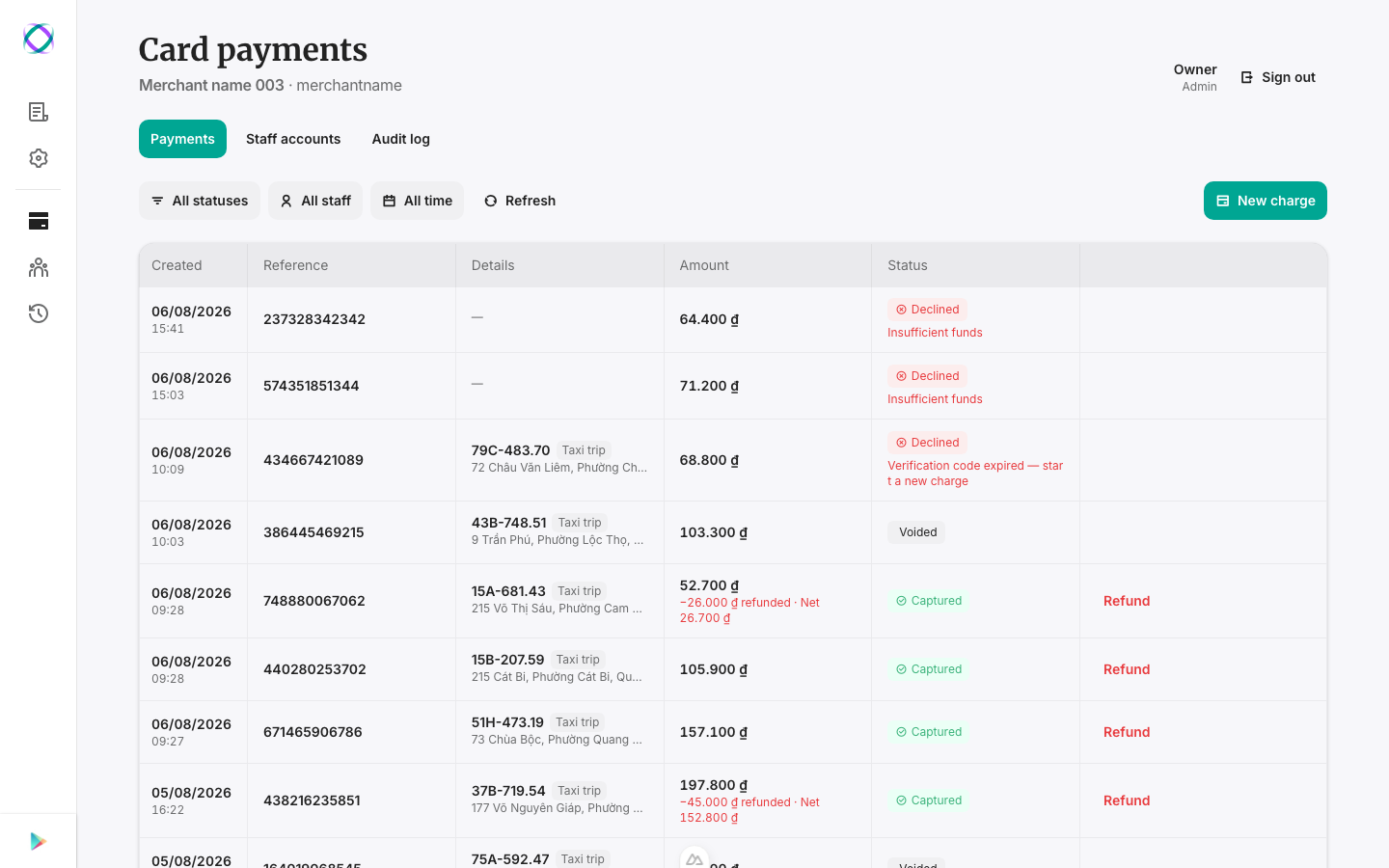Viewport: 1389px width, 868px height.
Task: Select reference 434667421089
Action: click(313, 460)
